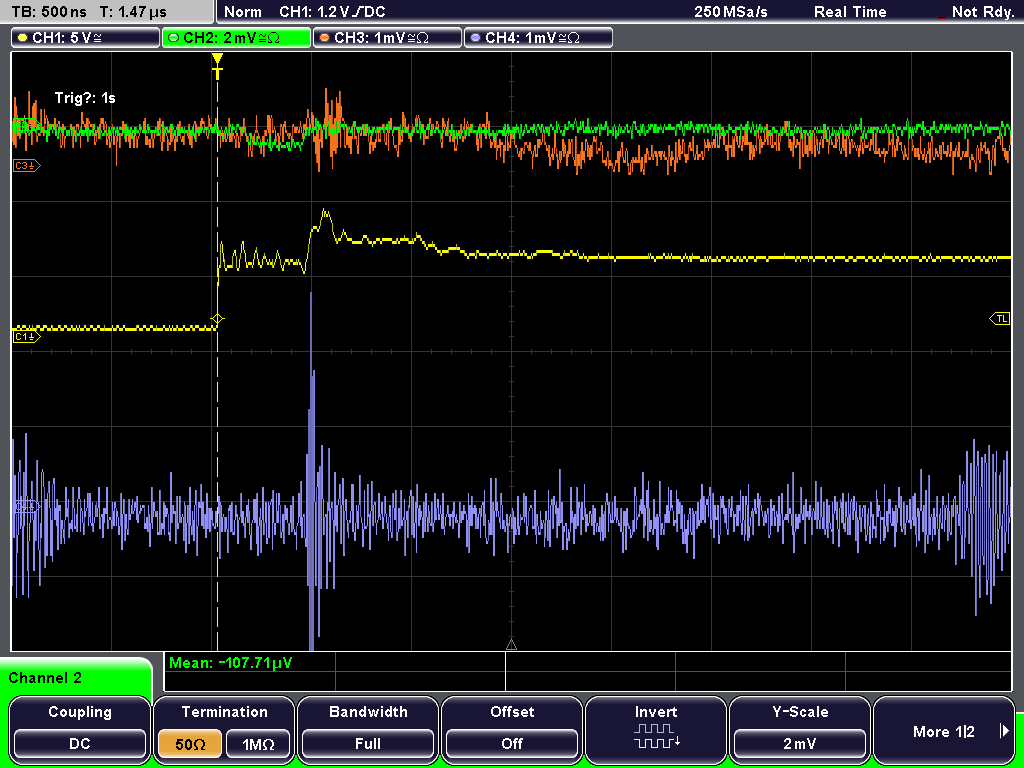
Task: Click the TB: 500 ns timebase readout
Action: [49, 12]
